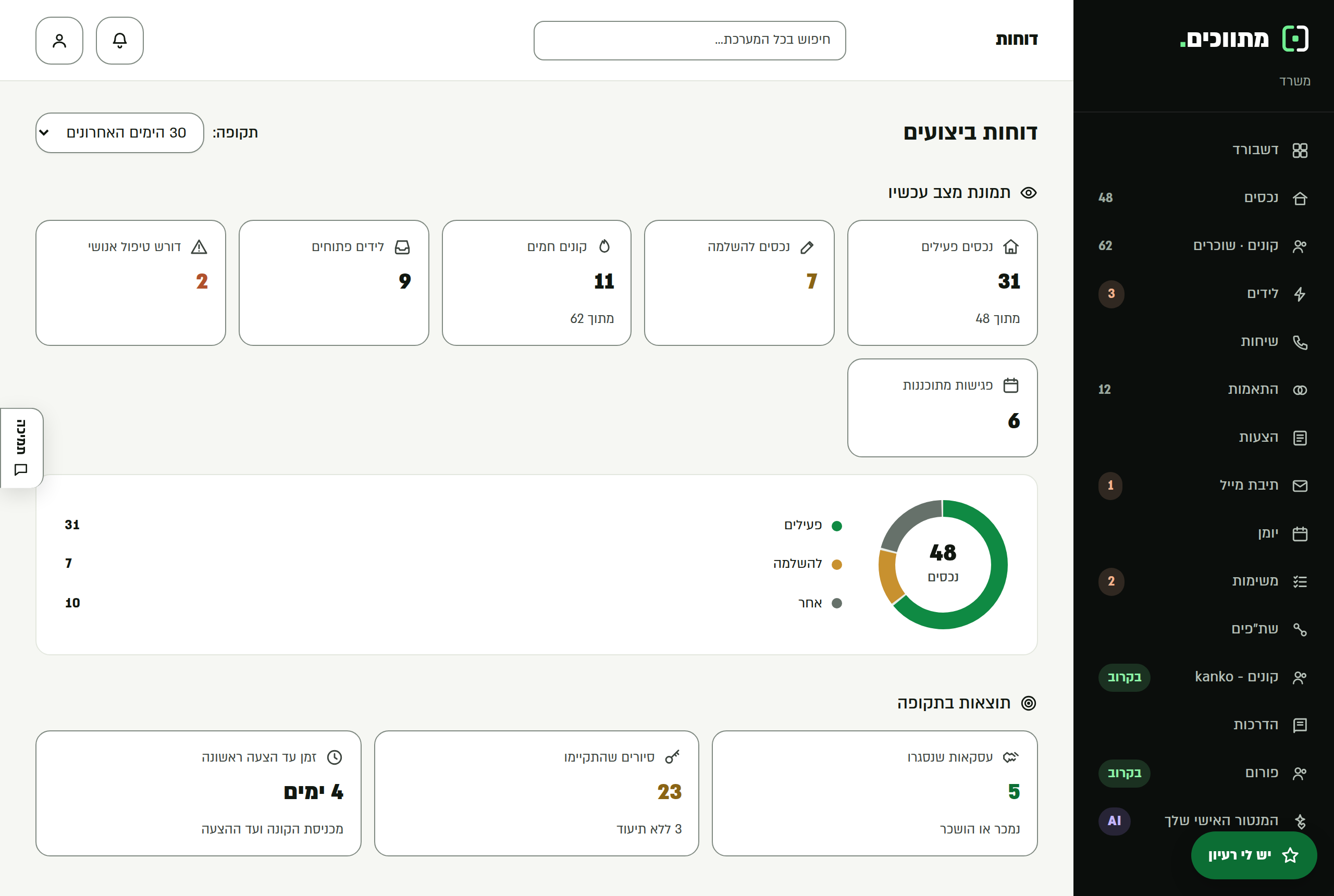This screenshot has height=896, width=1334.
Task: Open the side feedback tab
Action: coord(22,448)
